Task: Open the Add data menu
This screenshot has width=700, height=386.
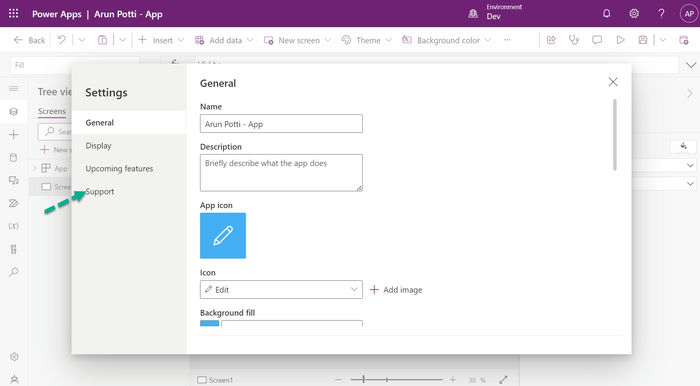Action: click(224, 40)
